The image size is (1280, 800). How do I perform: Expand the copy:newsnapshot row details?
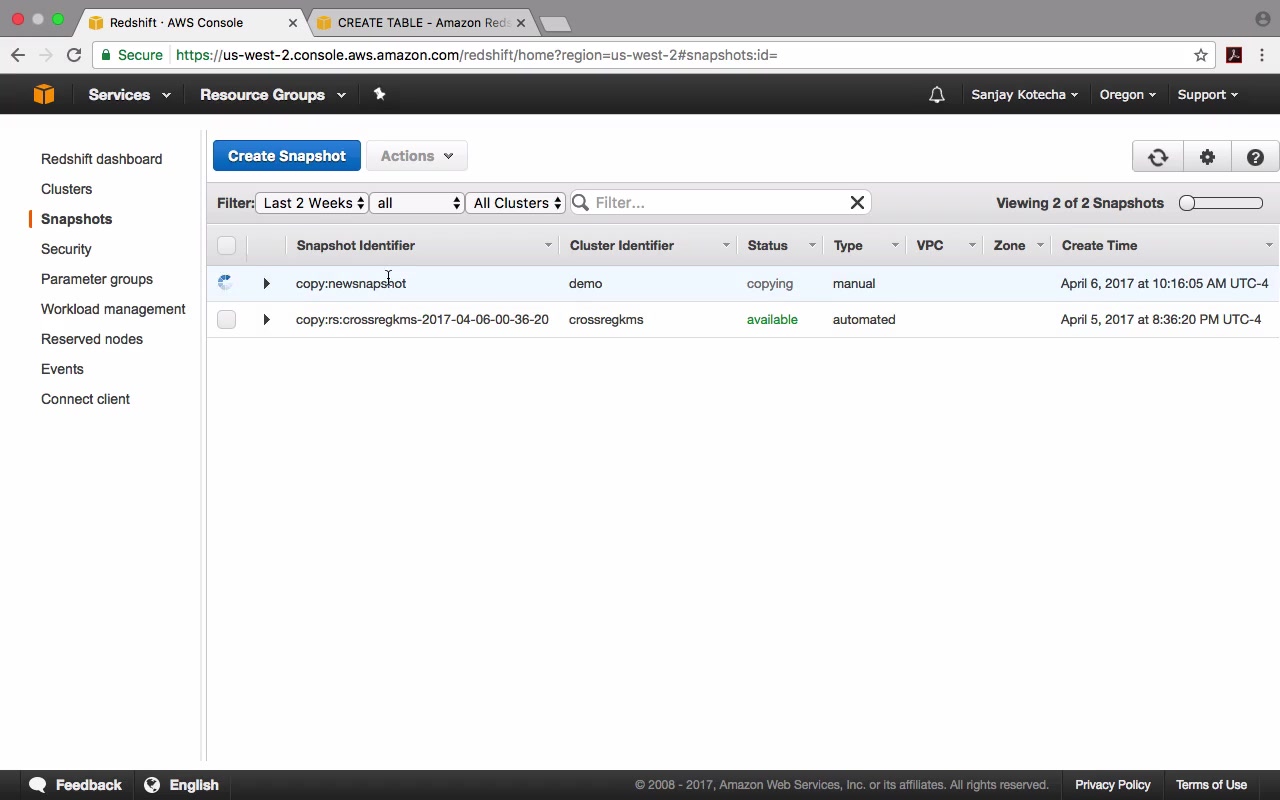tap(266, 284)
